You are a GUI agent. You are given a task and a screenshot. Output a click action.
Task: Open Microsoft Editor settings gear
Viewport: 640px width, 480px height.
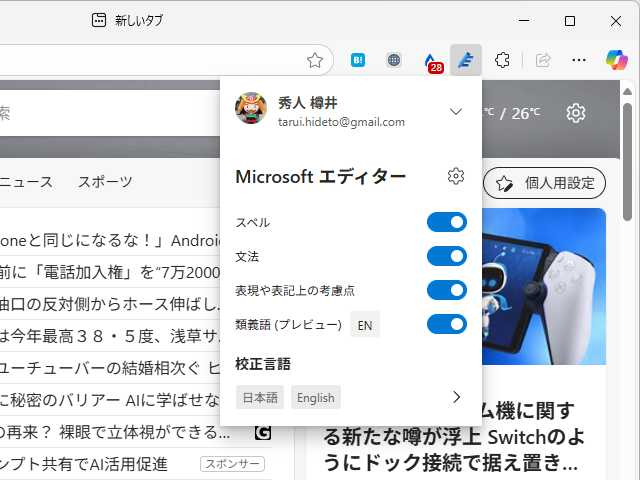(456, 177)
